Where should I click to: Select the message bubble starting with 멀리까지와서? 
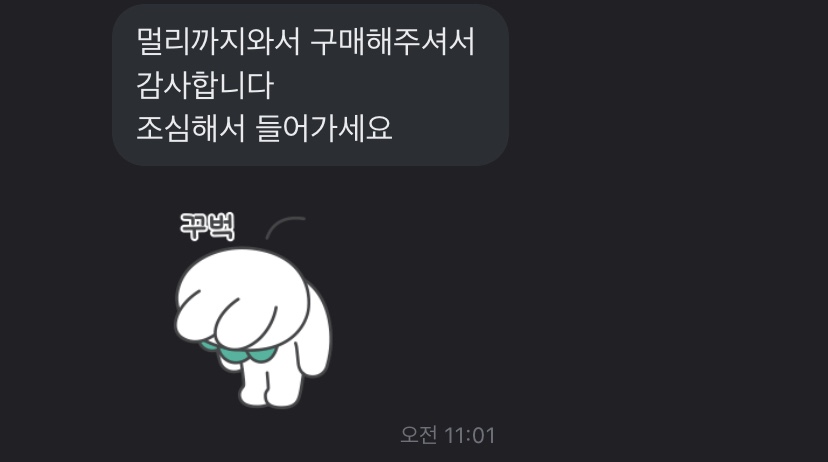[310, 85]
